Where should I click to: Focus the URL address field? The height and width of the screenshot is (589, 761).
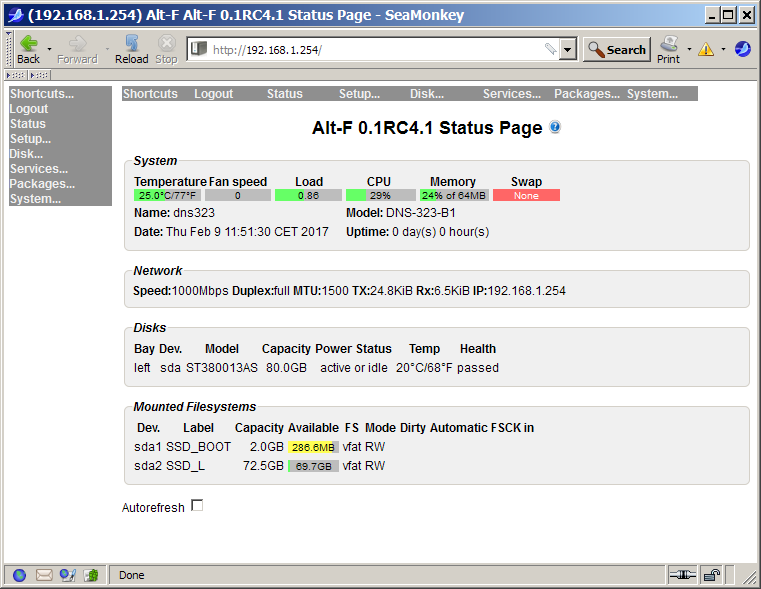[x=379, y=49]
